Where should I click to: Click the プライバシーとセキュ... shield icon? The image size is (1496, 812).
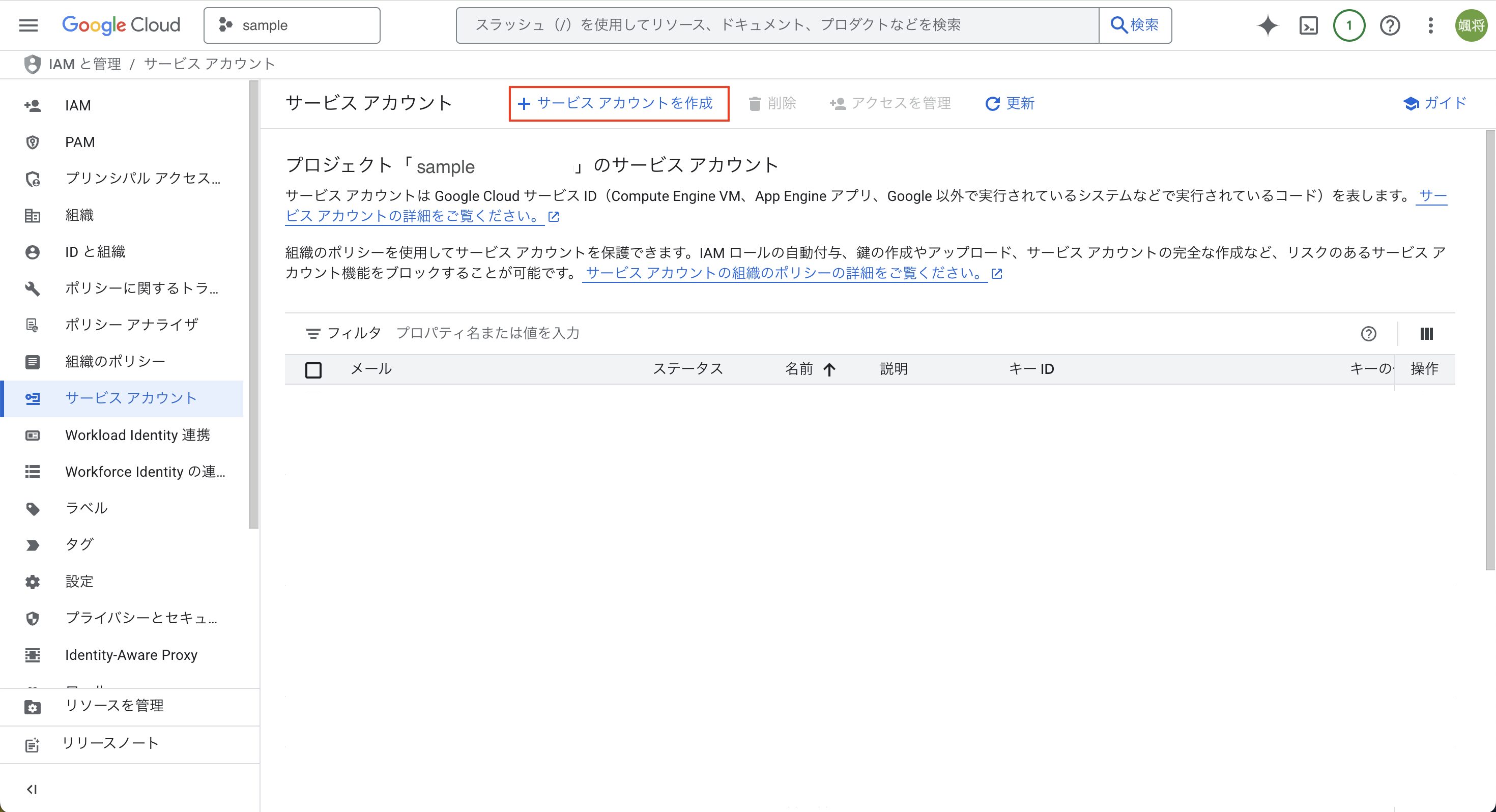click(x=33, y=618)
